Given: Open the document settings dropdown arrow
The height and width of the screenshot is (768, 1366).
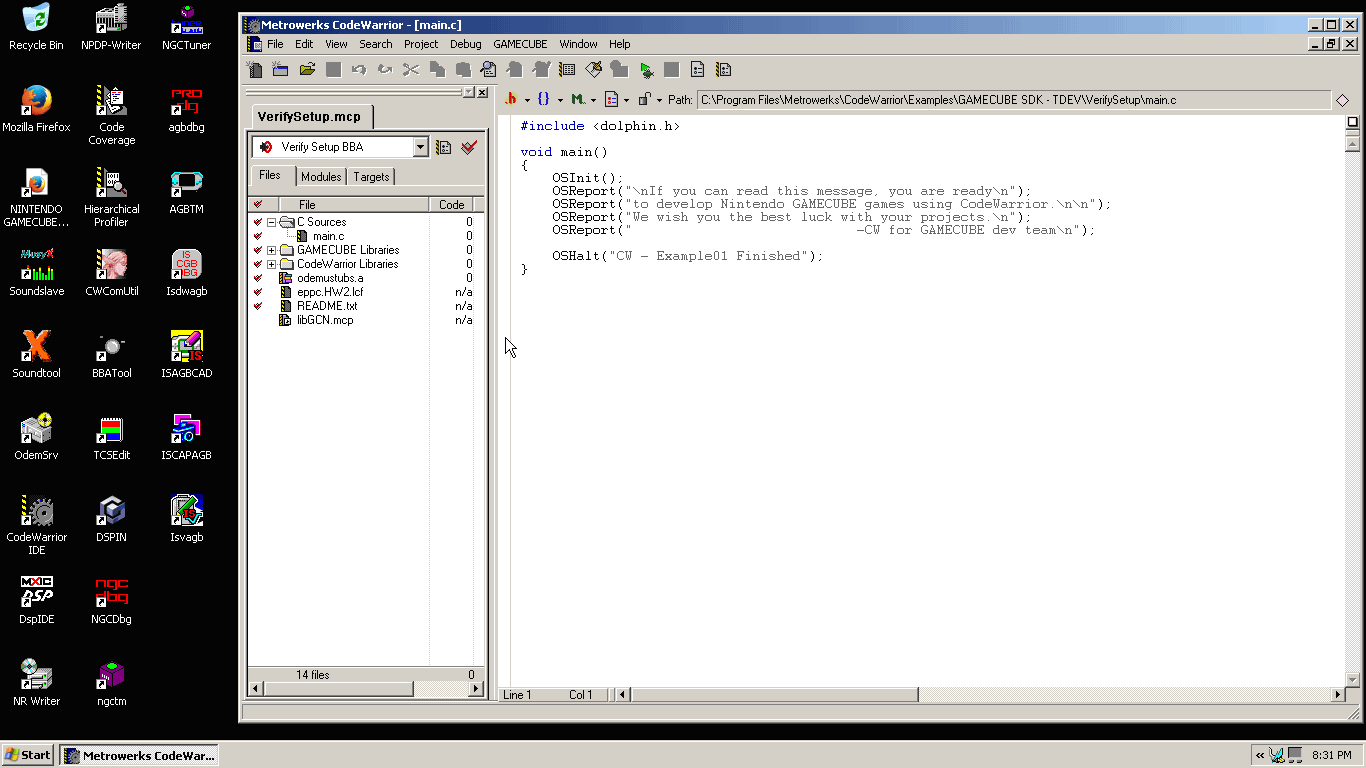Looking at the screenshot, I should 627,100.
